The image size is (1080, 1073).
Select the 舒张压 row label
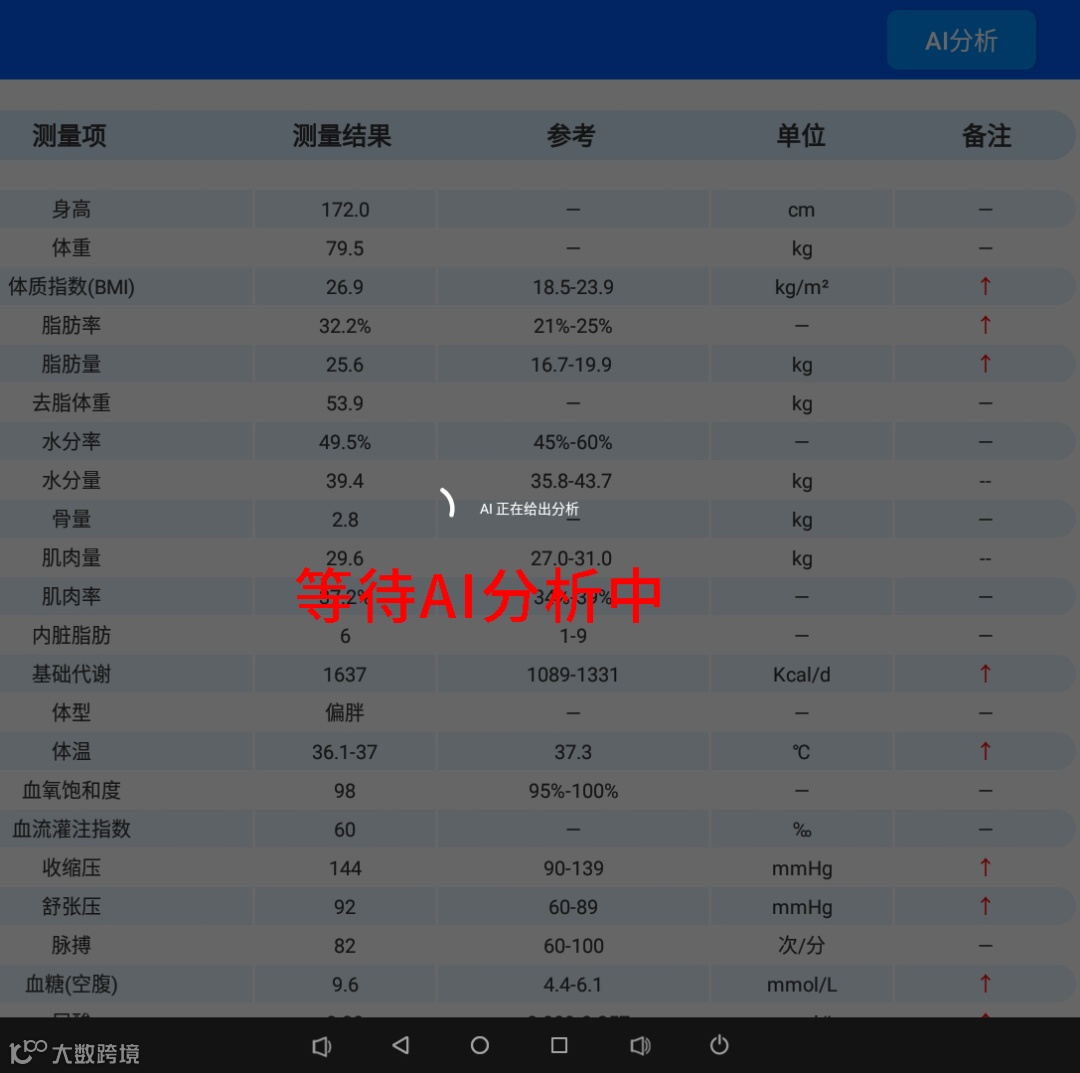(71, 906)
